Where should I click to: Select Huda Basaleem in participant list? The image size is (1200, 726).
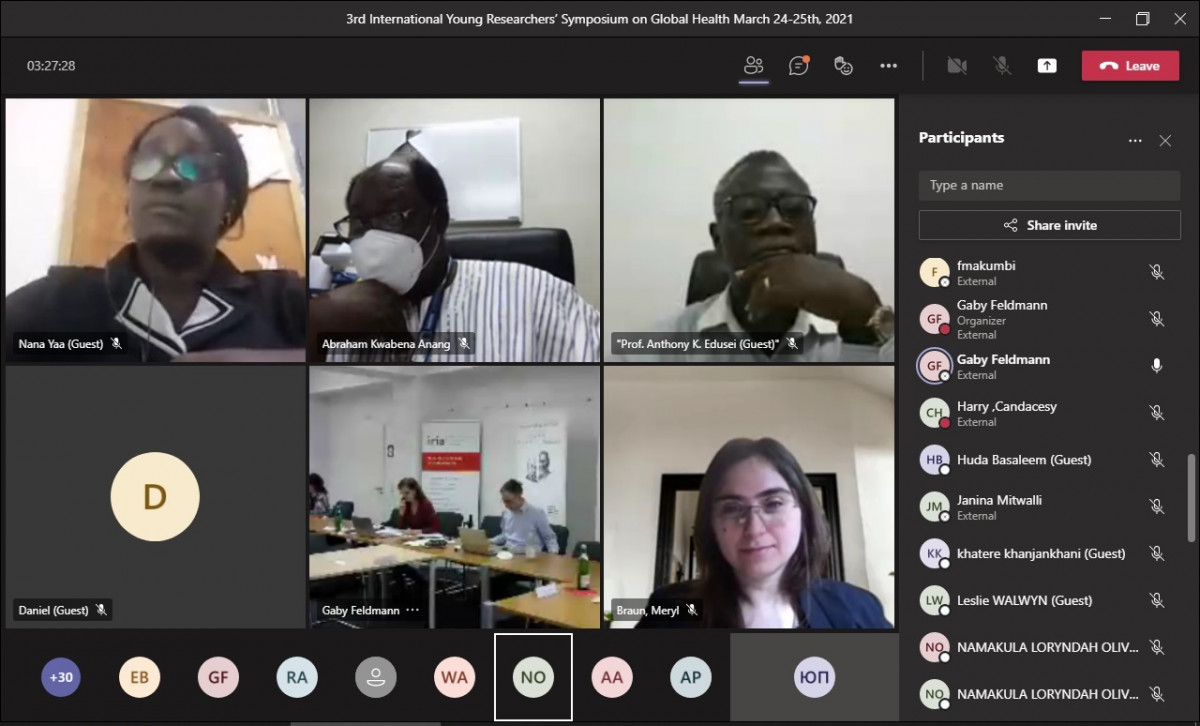click(x=1023, y=460)
